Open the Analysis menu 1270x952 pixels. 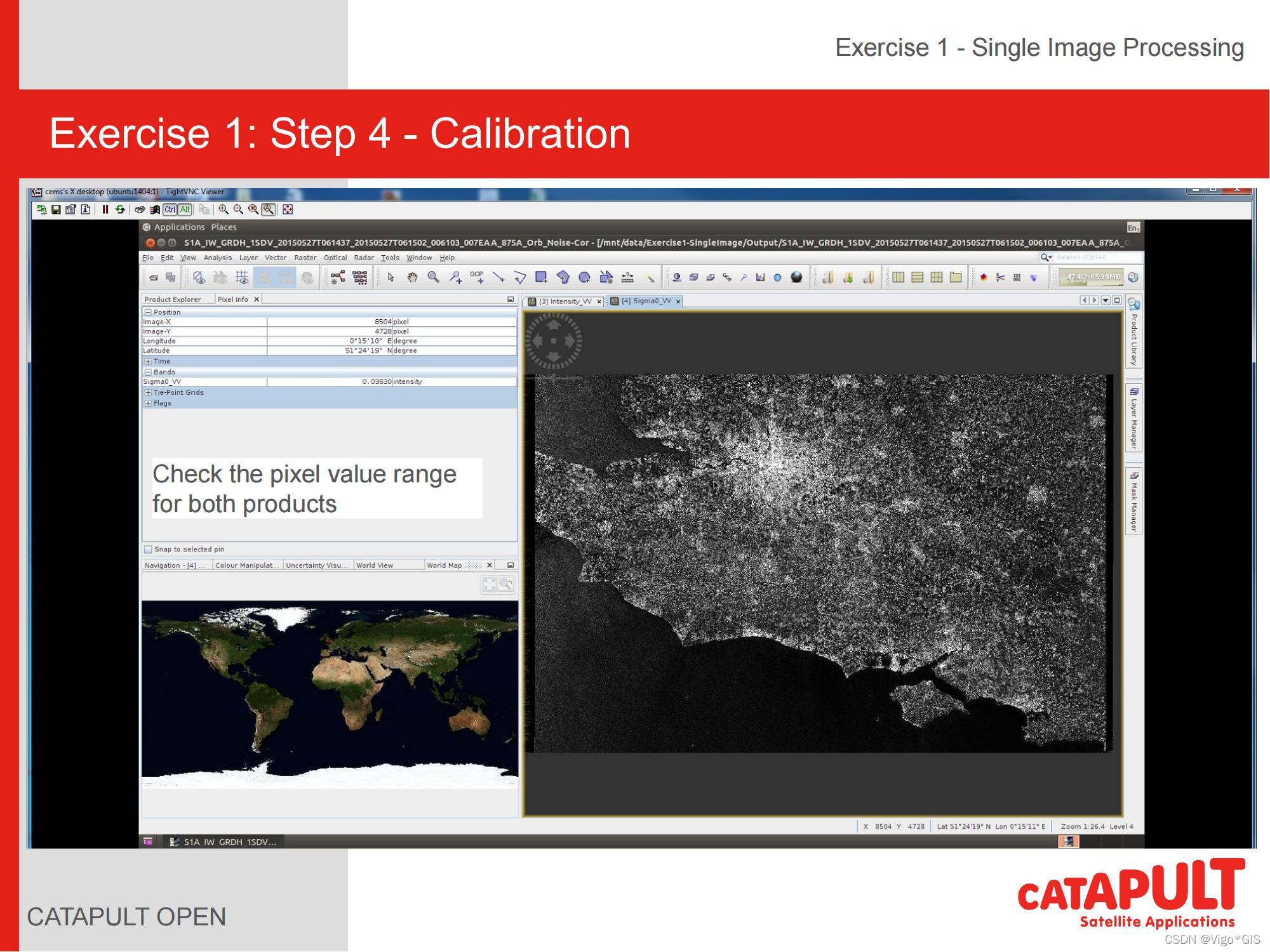click(x=218, y=258)
